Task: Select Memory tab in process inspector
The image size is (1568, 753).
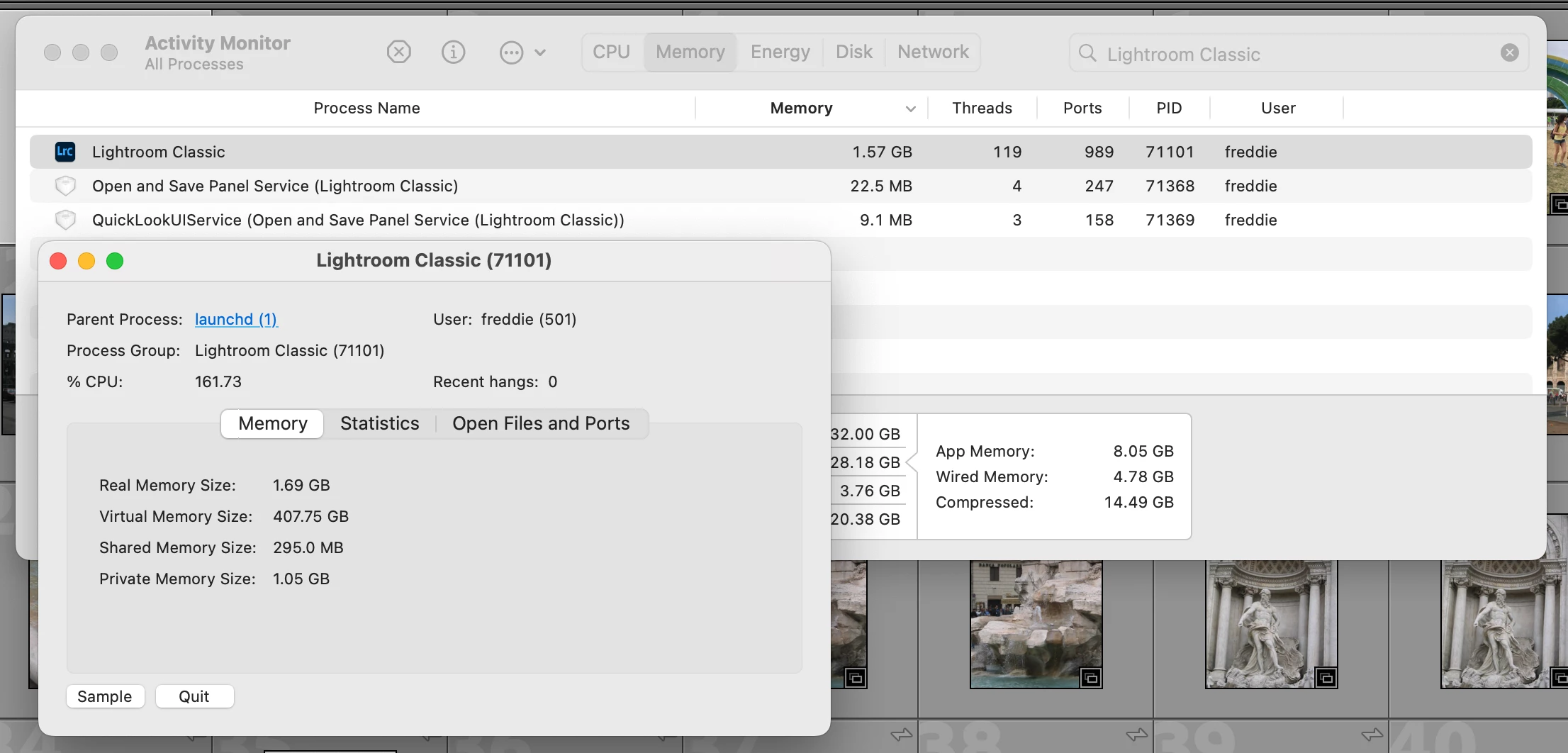Action: point(273,423)
